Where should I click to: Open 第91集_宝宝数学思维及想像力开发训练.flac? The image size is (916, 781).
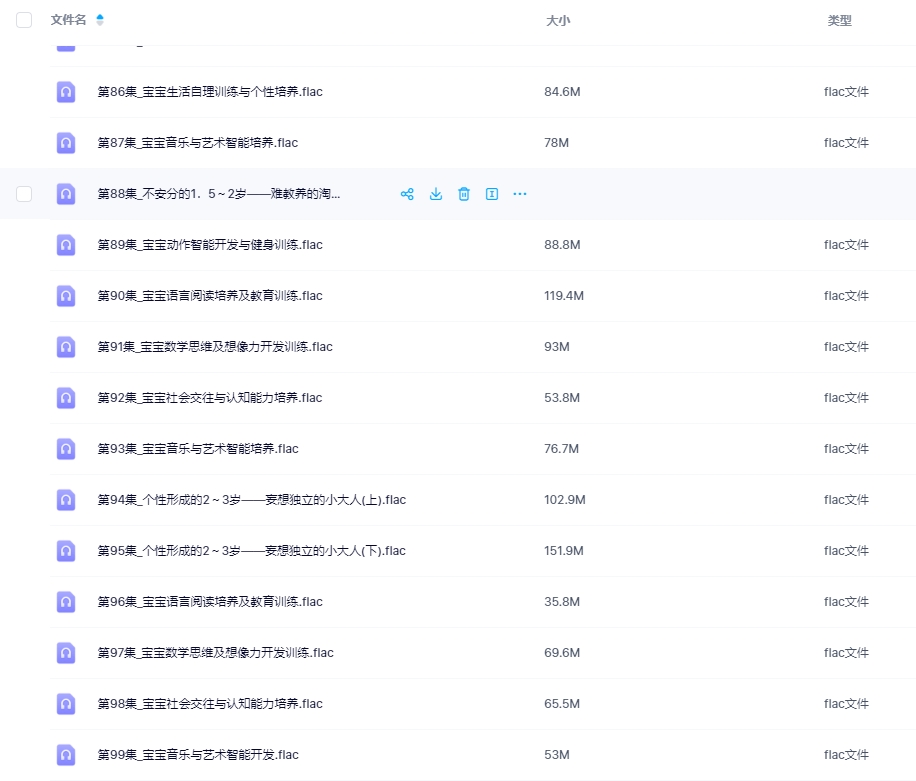215,346
